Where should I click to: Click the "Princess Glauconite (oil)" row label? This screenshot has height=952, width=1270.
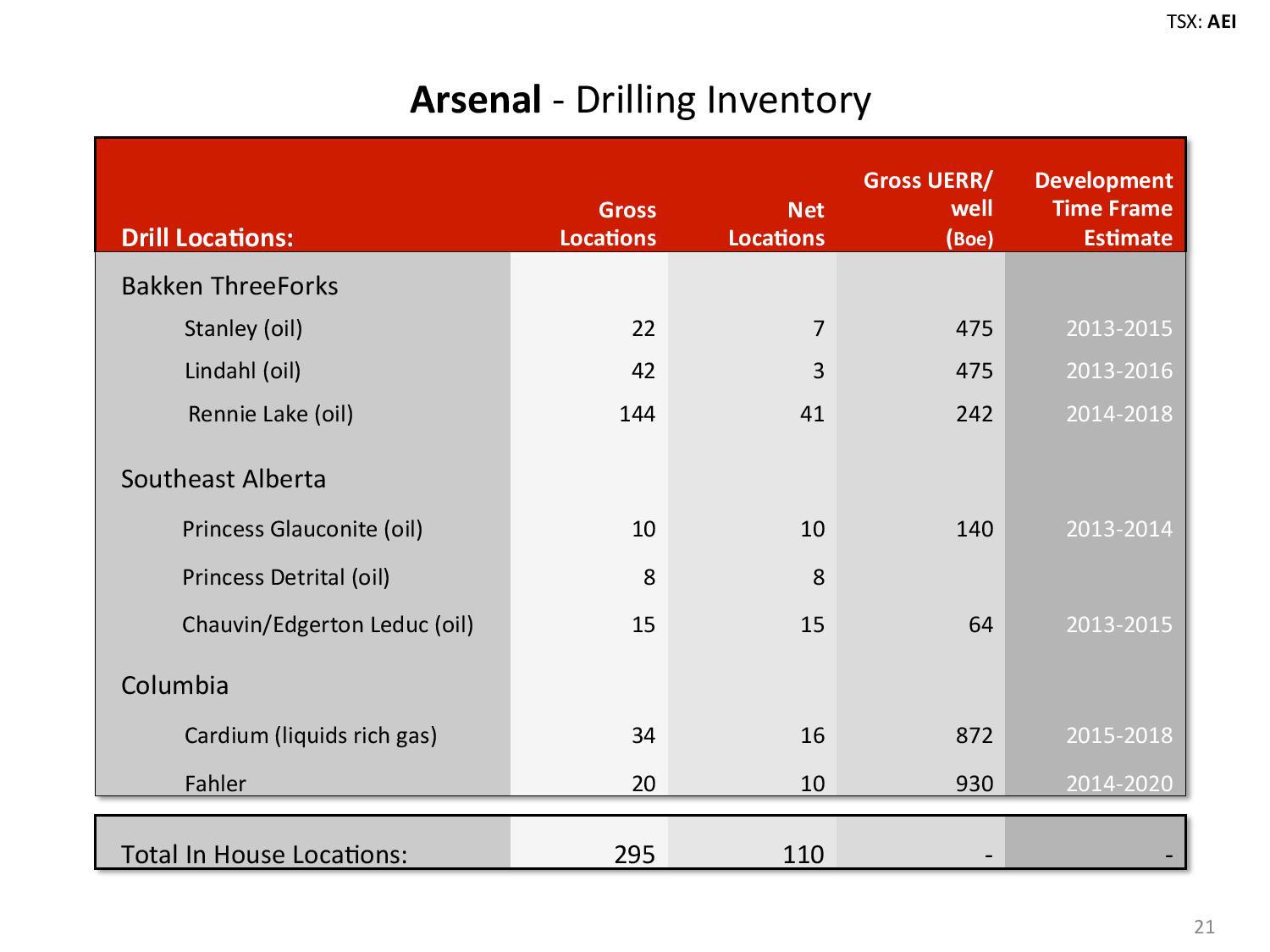pyautogui.click(x=302, y=529)
